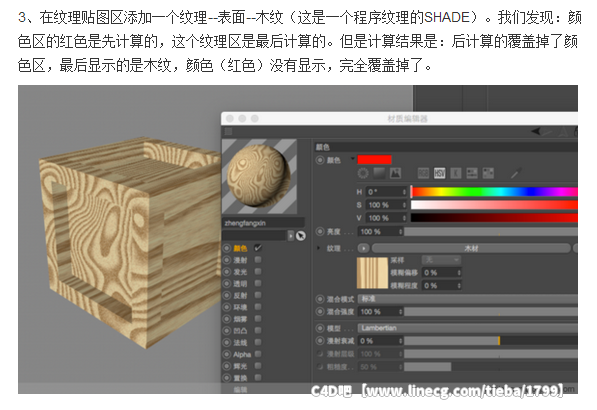597x410 pixels.
Task: Enable the 漫射 channel checkbox
Action: click(x=258, y=260)
